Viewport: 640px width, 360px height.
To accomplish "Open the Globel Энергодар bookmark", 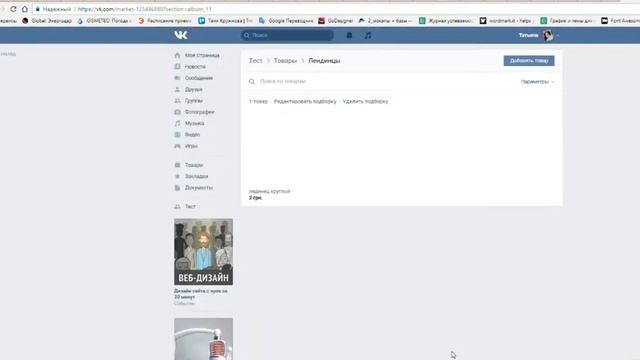I will [47, 20].
